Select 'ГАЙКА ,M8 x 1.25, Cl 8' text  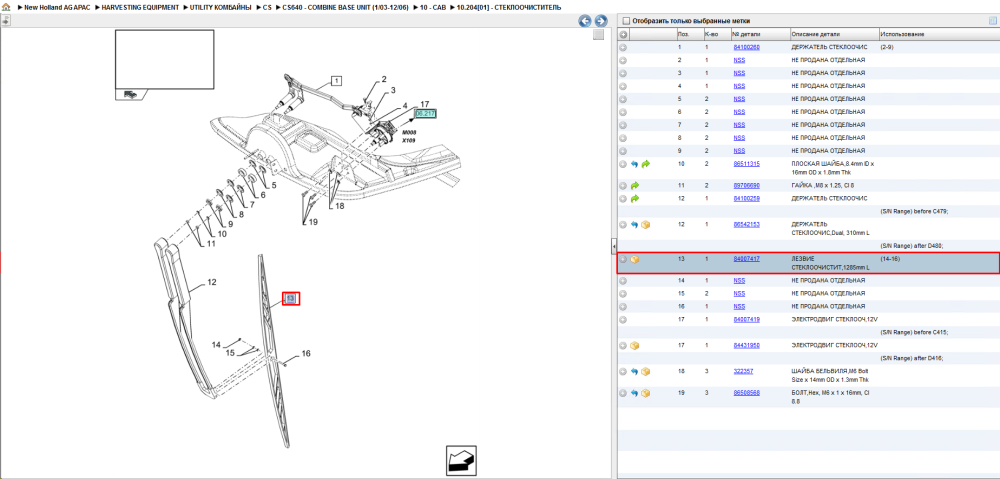821,186
